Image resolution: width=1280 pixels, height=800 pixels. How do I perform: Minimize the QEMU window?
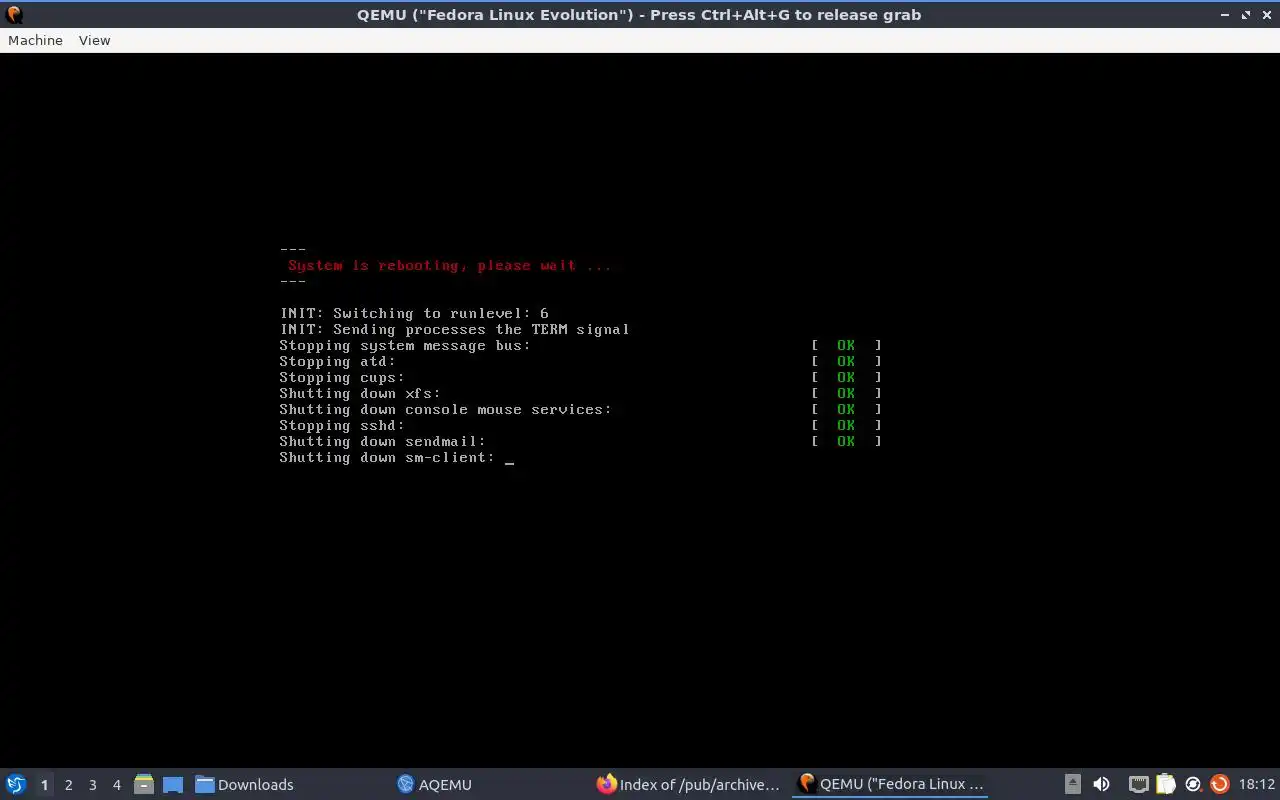[1226, 15]
